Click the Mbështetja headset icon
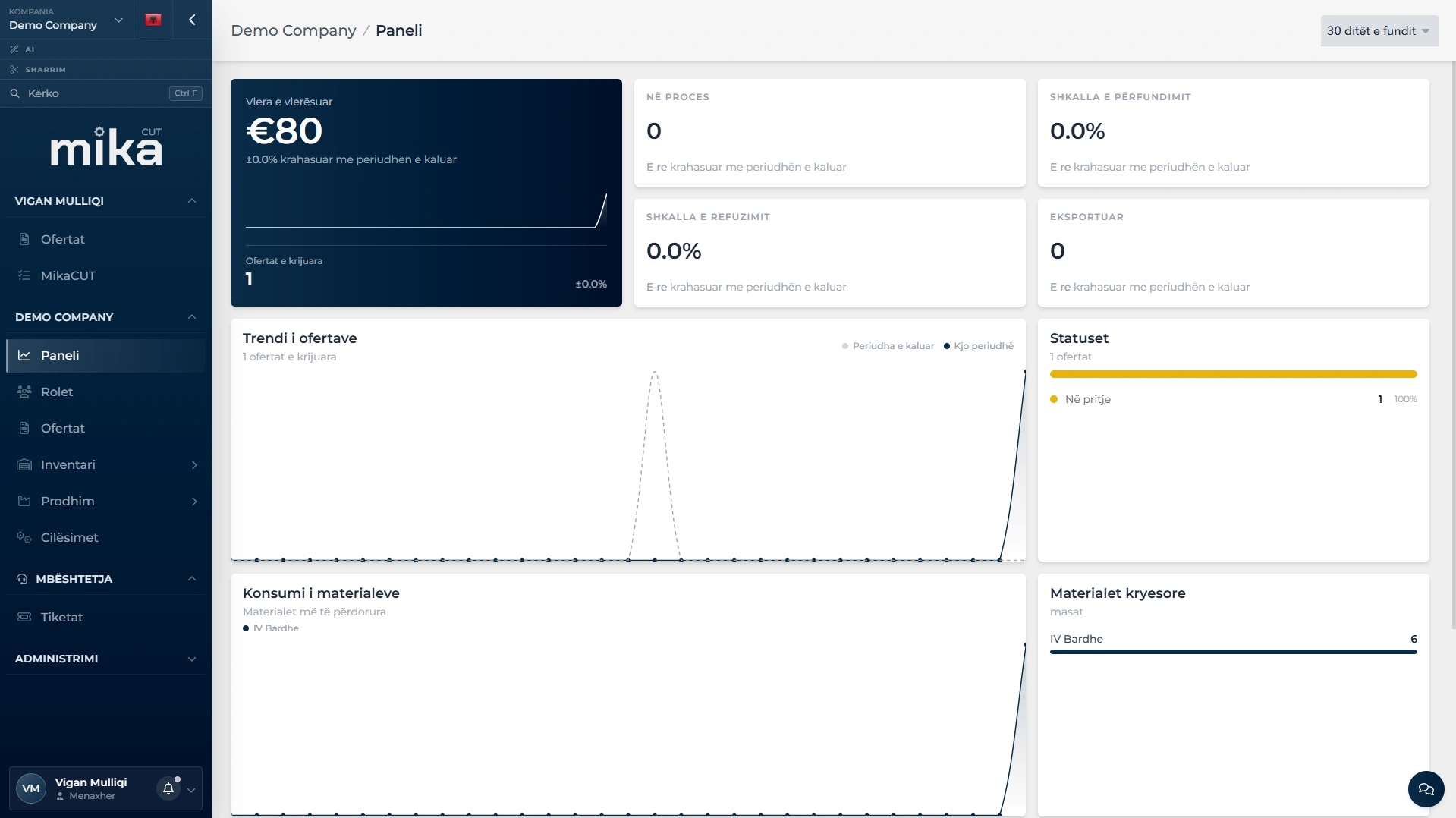Viewport: 1456px width, 818px height. click(21, 579)
